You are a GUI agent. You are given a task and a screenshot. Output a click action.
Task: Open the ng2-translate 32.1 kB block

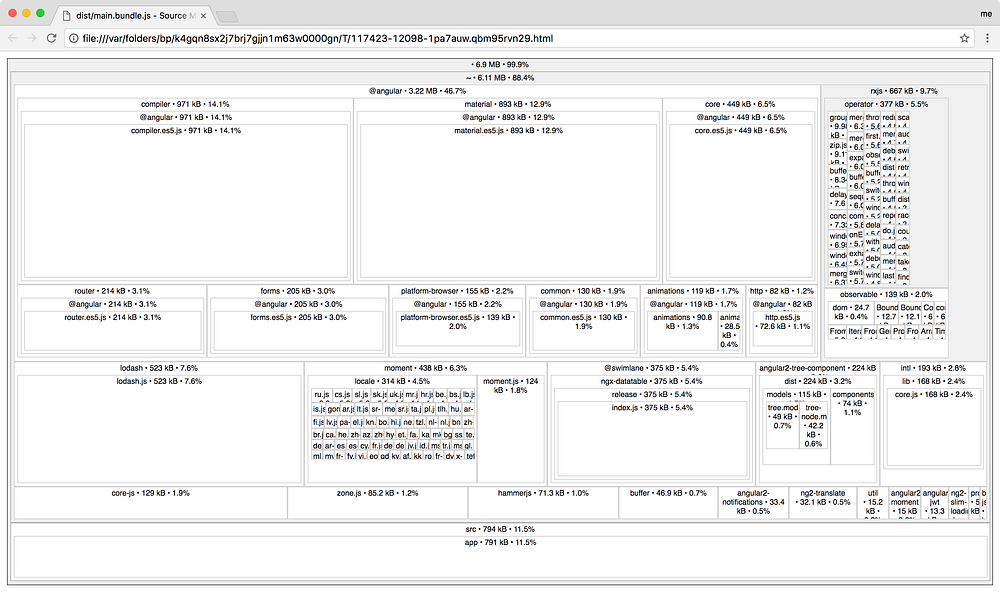point(822,503)
